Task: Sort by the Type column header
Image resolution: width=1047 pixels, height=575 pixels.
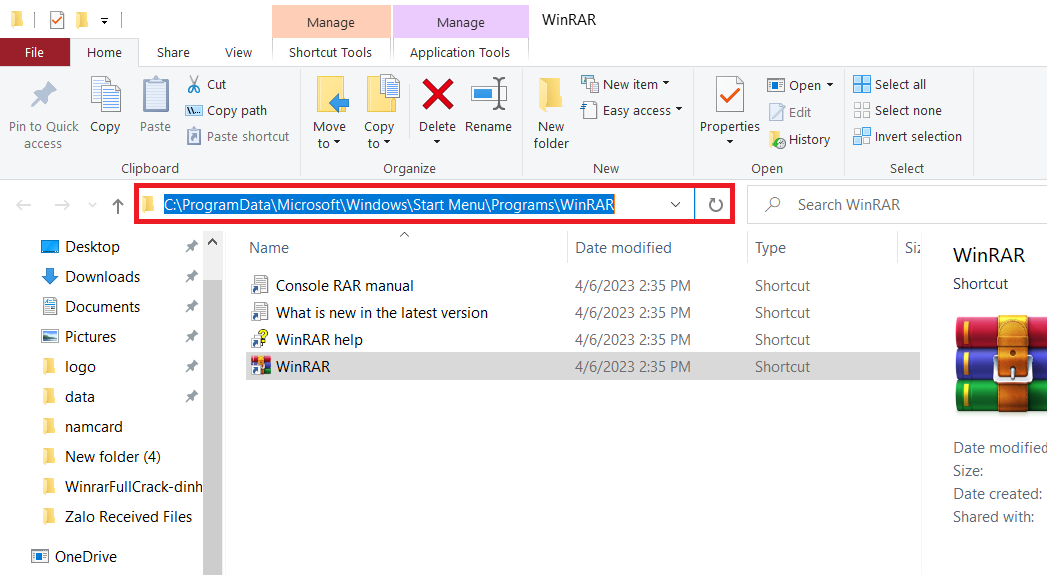Action: pos(770,248)
